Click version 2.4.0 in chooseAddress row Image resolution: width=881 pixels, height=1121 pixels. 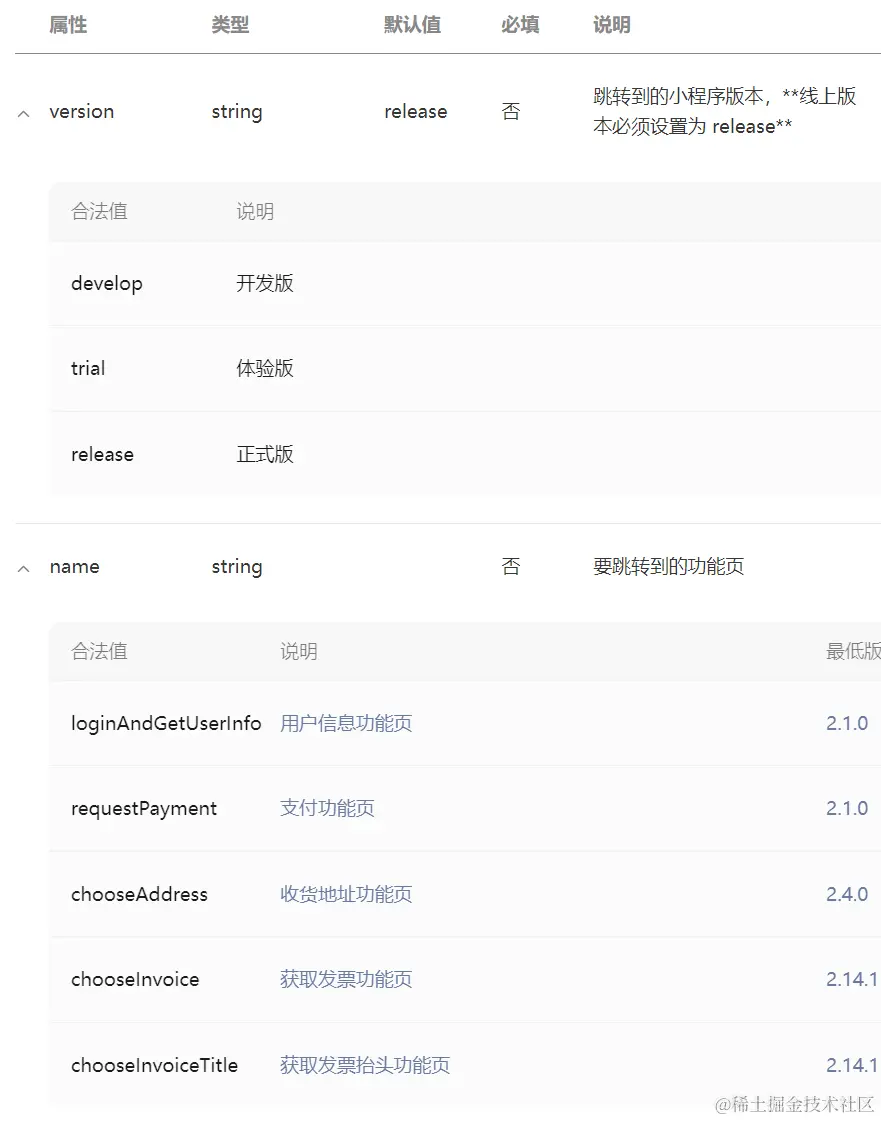coord(847,894)
